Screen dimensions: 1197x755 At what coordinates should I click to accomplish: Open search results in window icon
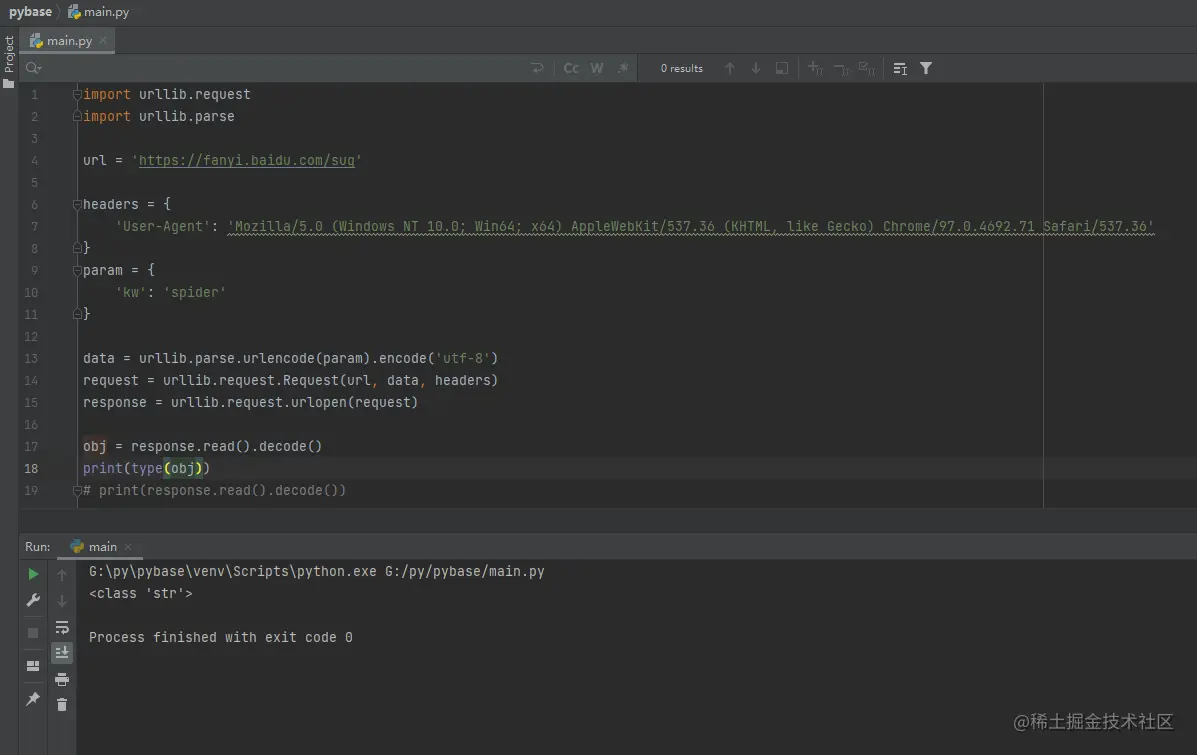[x=782, y=68]
